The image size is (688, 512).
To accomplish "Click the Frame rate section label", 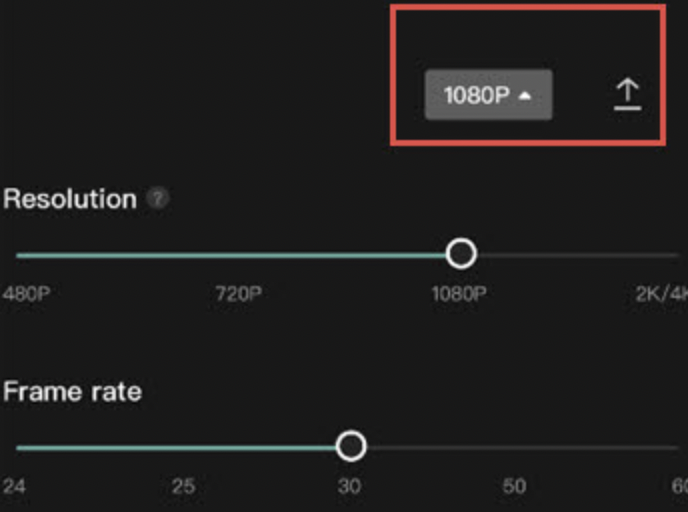I will point(72,391).
